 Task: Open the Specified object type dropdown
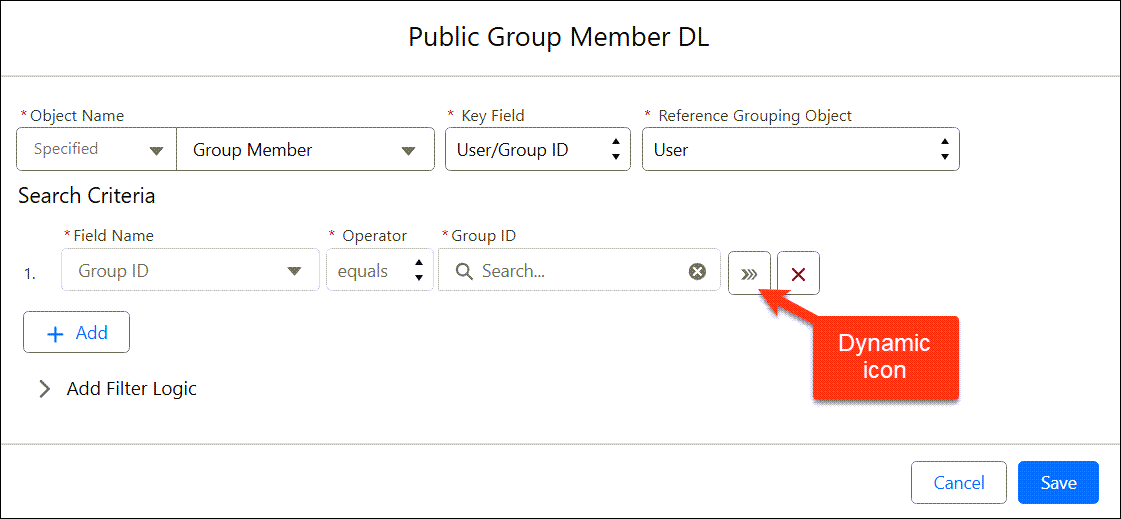tap(97, 149)
